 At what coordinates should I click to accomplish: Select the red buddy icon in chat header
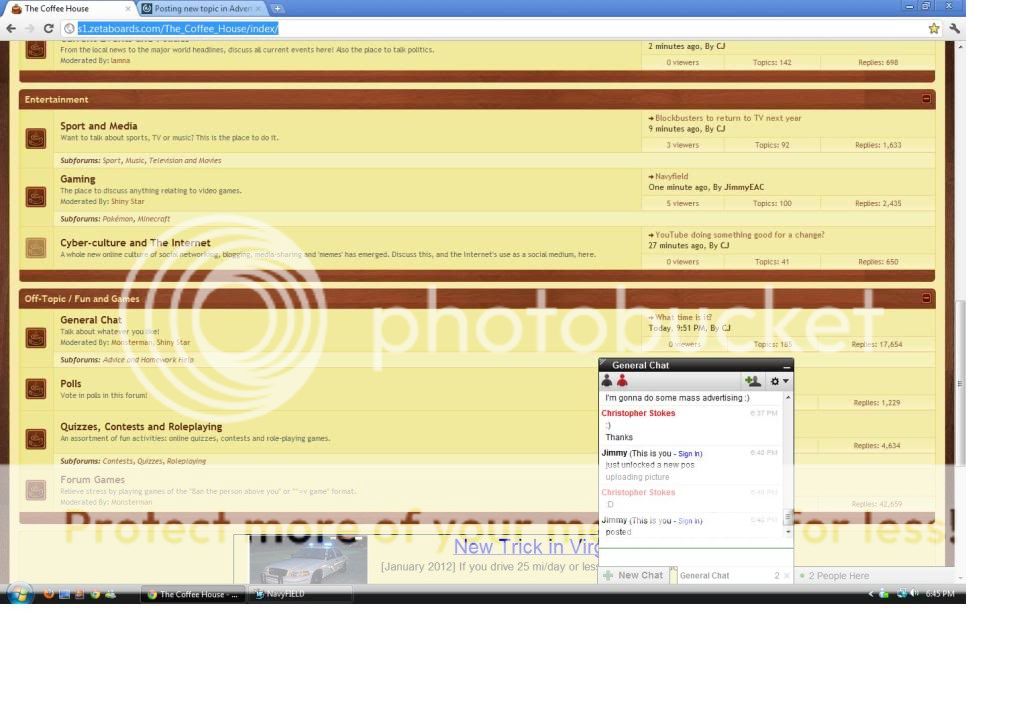pos(622,381)
